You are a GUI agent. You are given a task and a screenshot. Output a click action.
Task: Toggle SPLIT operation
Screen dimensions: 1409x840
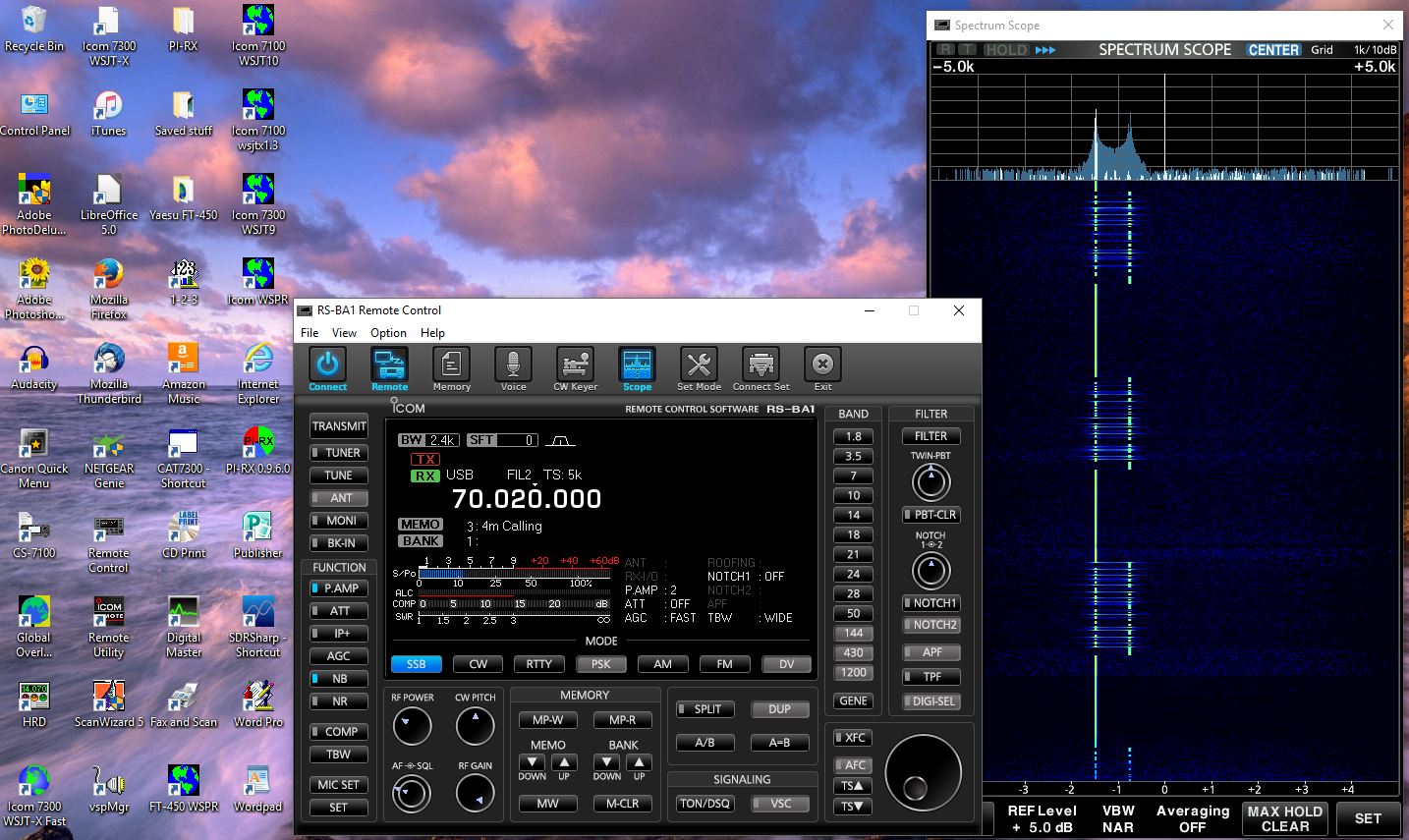point(705,709)
